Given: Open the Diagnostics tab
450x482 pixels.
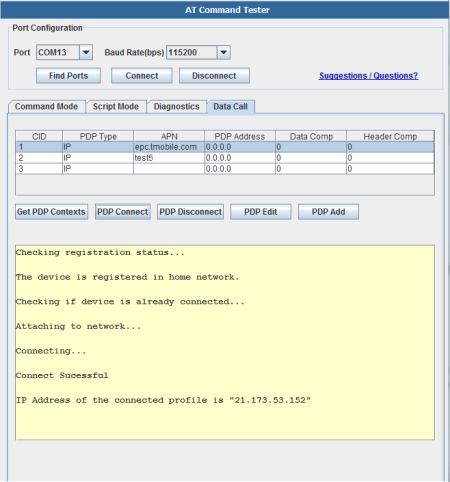Looking at the screenshot, I should [176, 107].
